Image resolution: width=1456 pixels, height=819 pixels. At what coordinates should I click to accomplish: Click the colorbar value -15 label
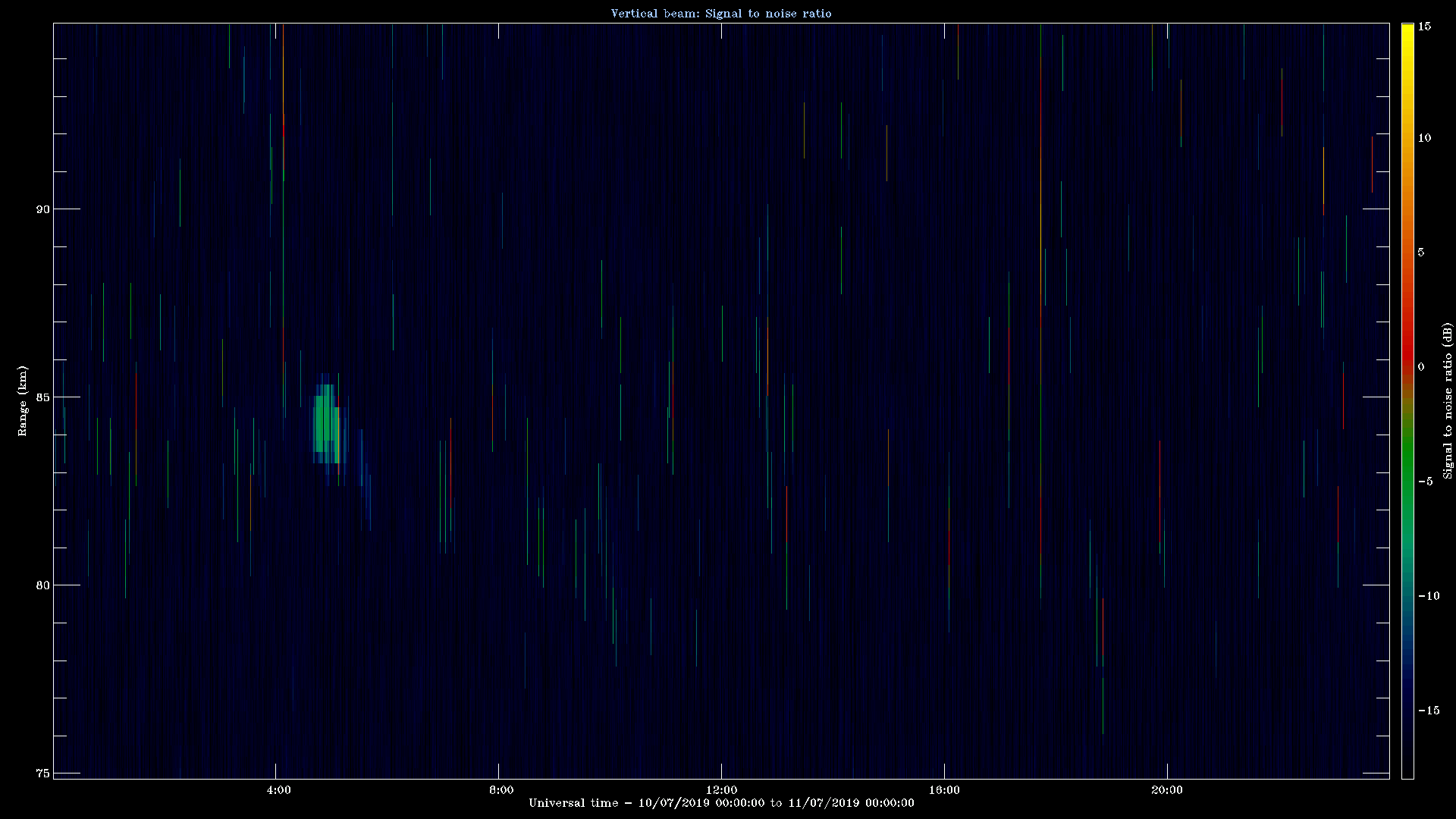pyautogui.click(x=1429, y=711)
